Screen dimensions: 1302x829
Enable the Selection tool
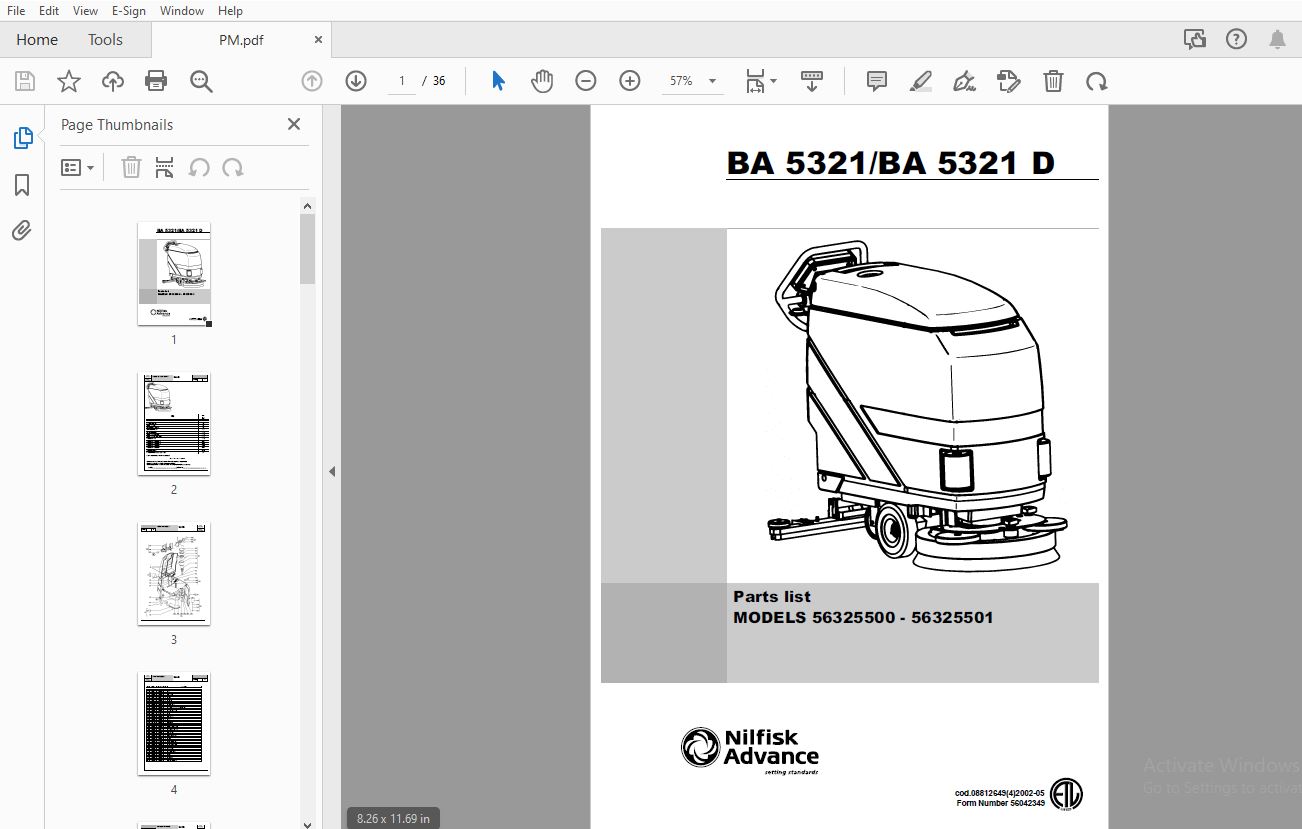(x=497, y=80)
